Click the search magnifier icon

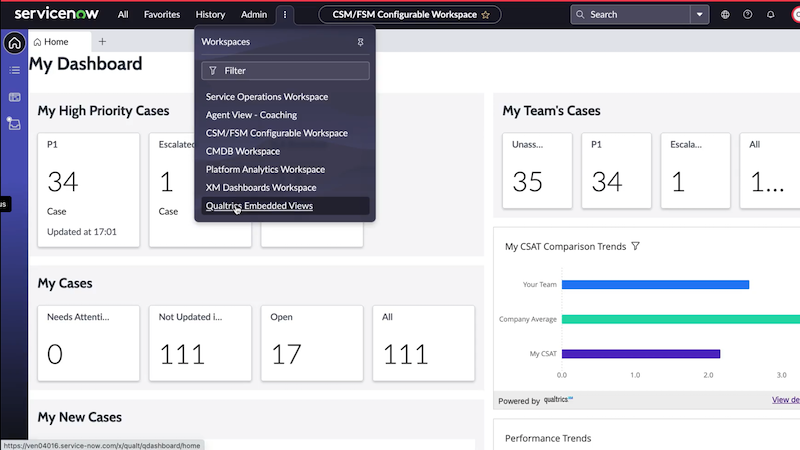coord(580,15)
